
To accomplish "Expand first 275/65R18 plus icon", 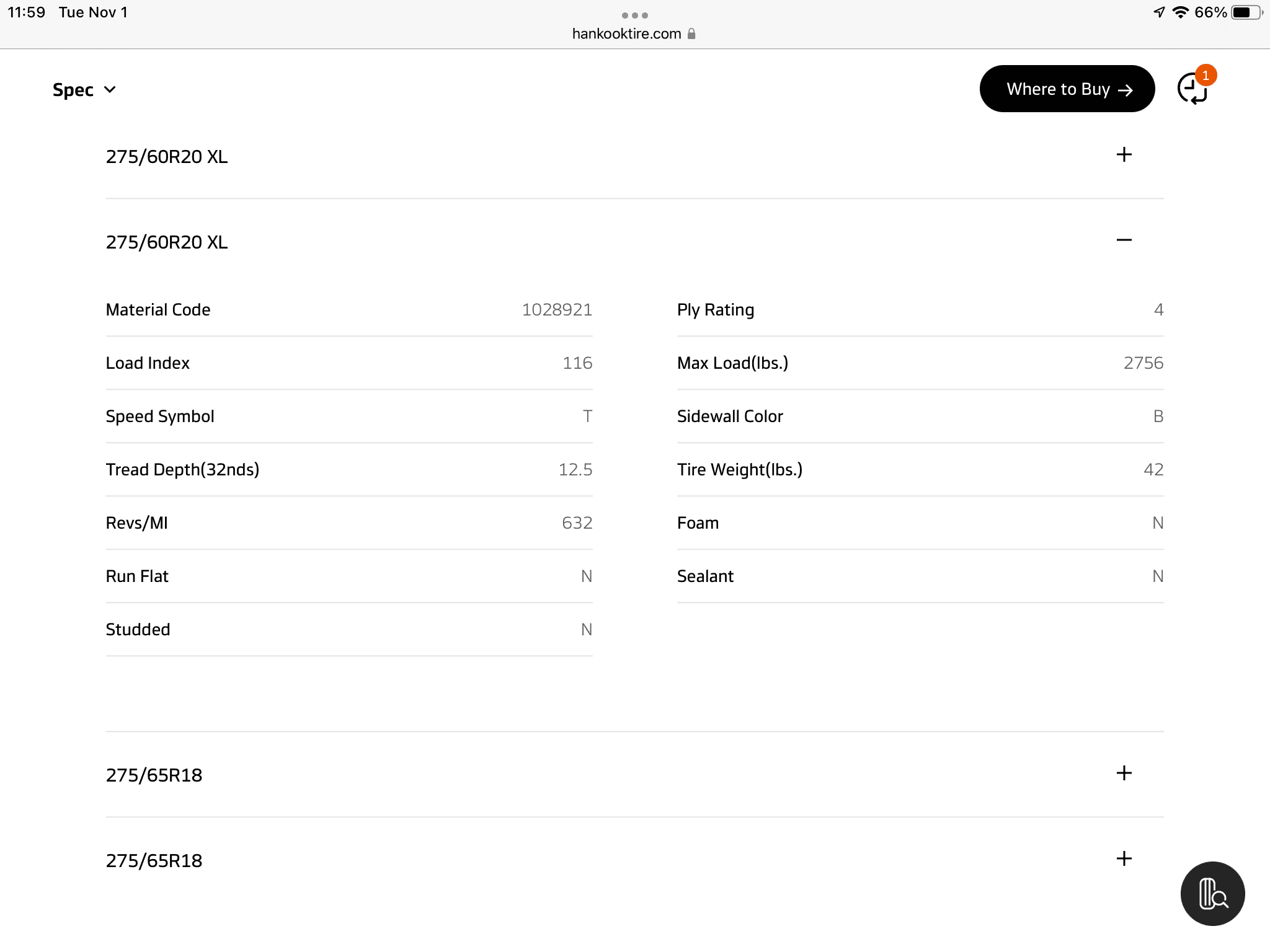I will (1124, 773).
